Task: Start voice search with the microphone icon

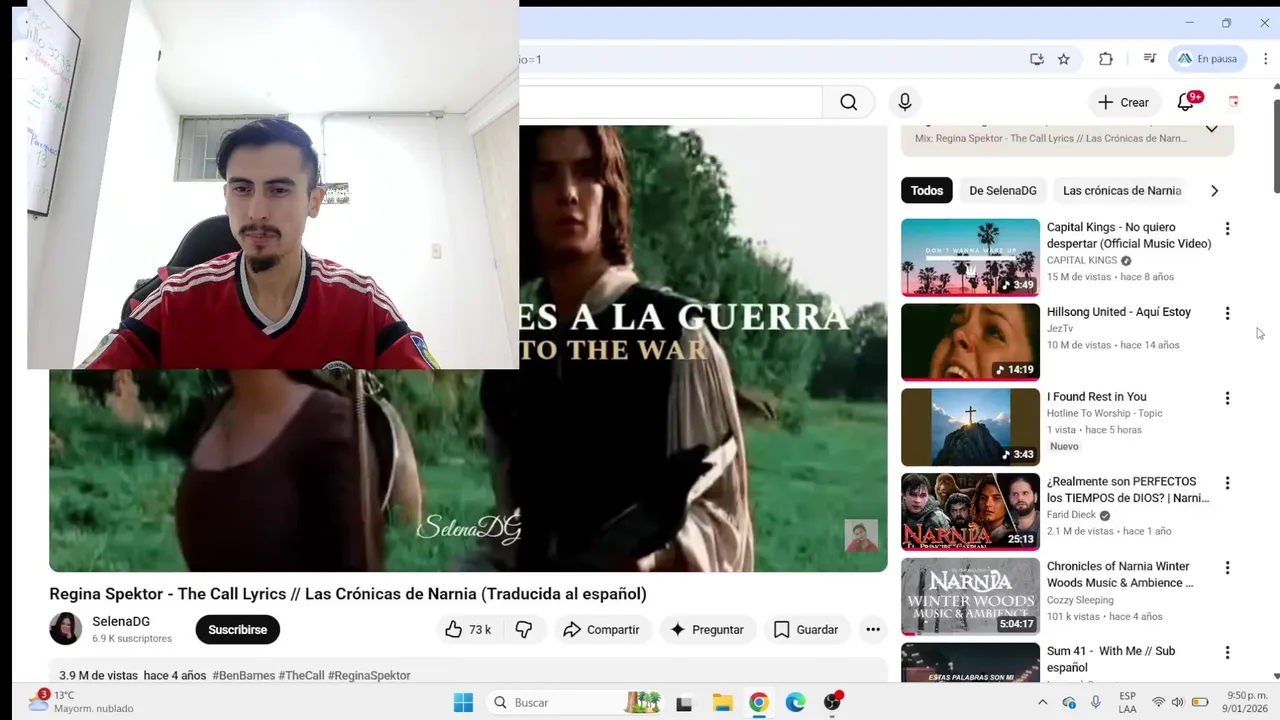Action: click(905, 102)
